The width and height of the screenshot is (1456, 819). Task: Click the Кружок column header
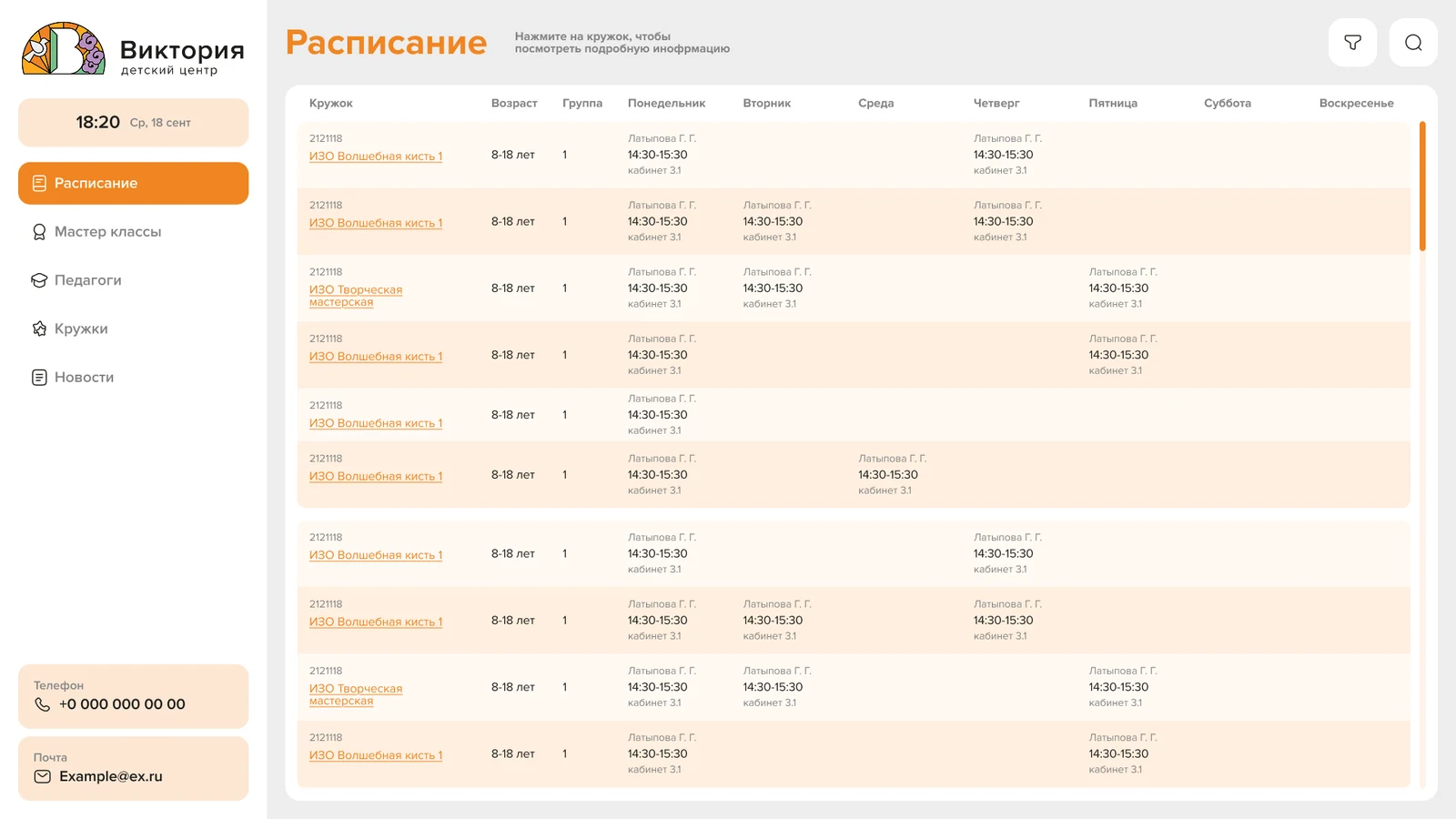coord(331,104)
